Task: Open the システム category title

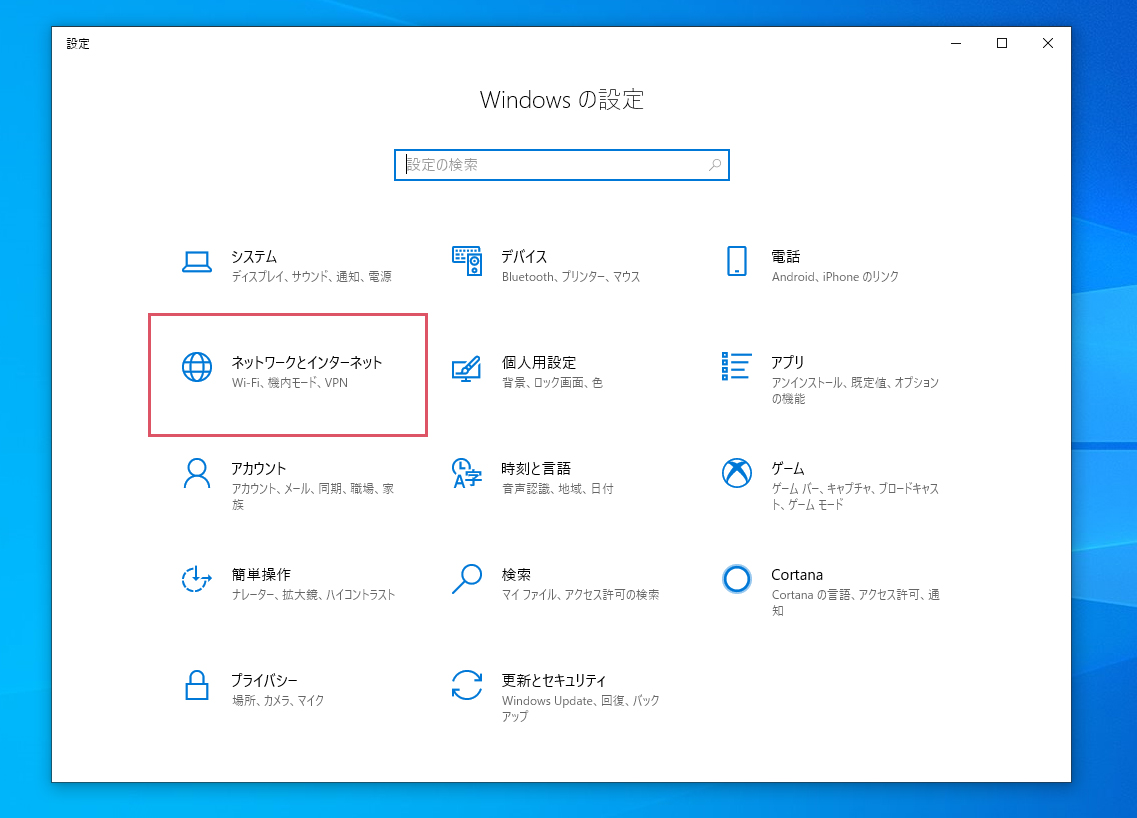Action: point(254,257)
